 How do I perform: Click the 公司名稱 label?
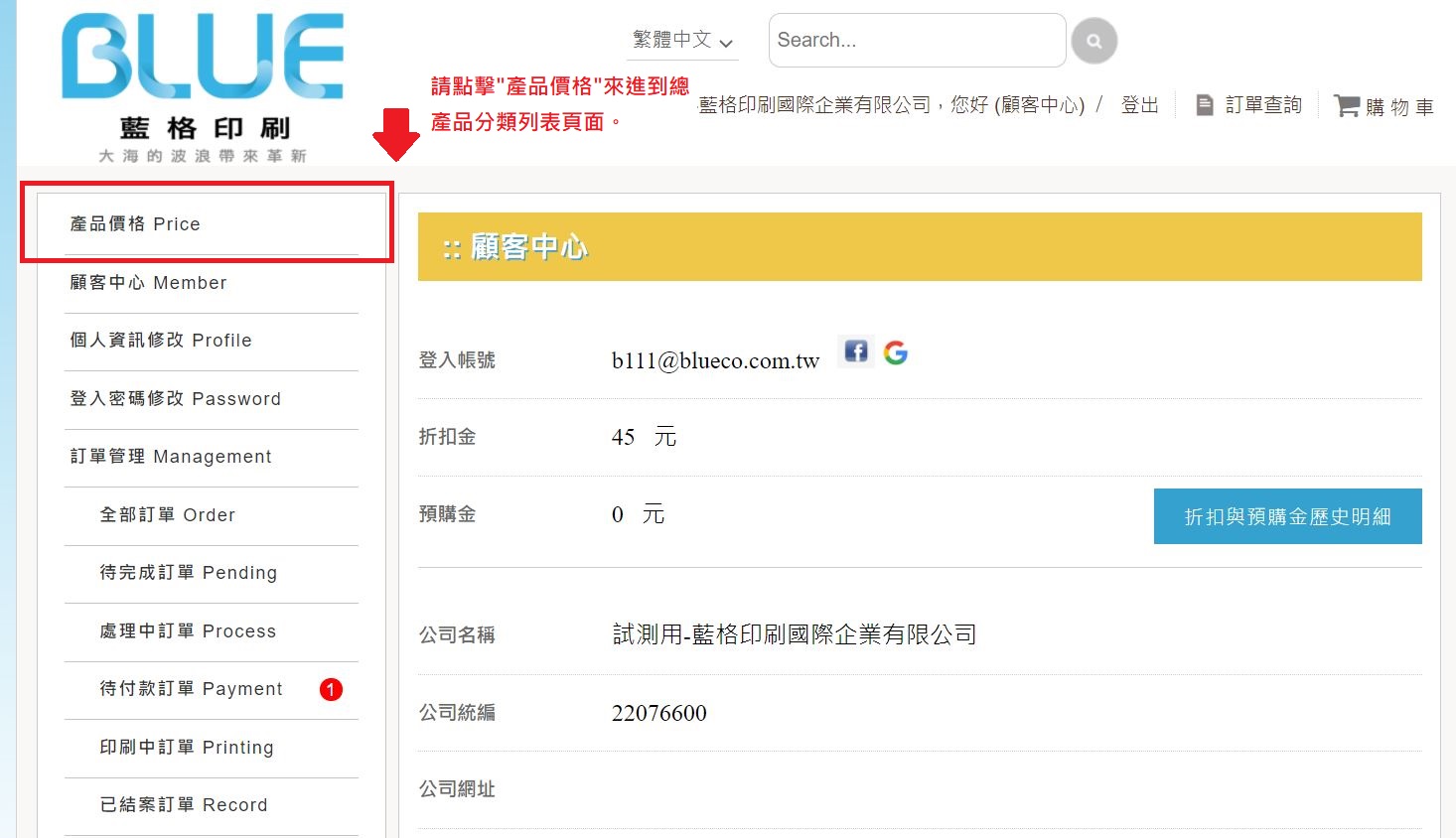[457, 635]
